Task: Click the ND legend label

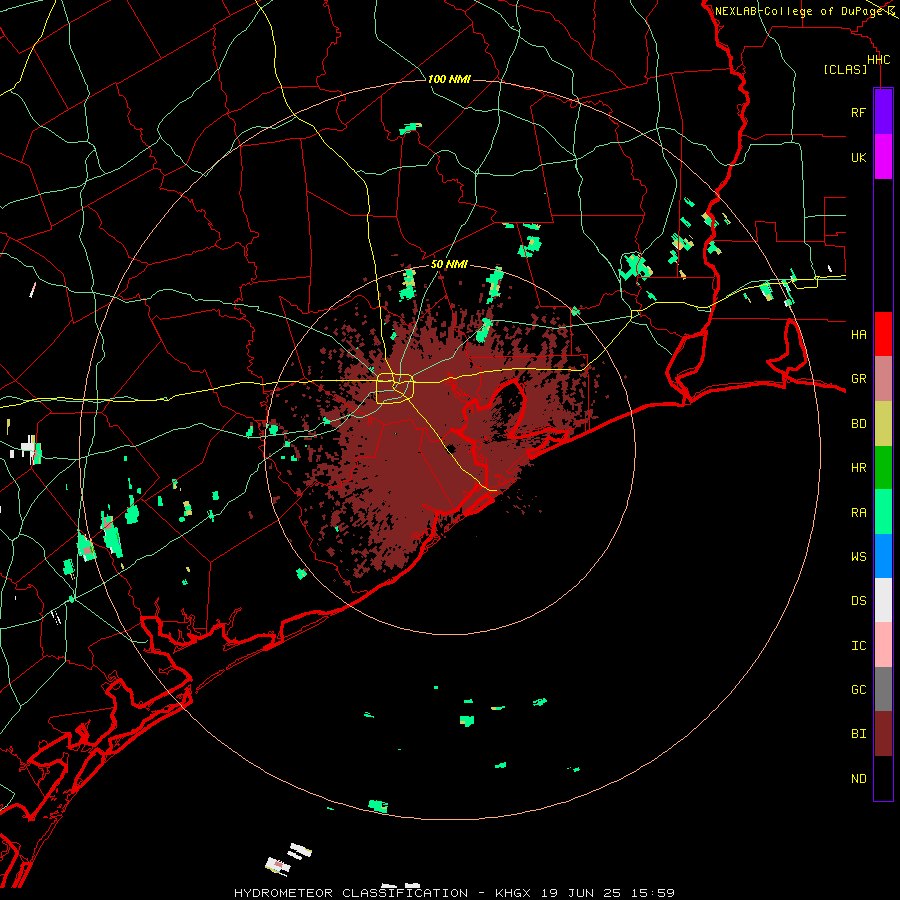Action: pos(858,779)
